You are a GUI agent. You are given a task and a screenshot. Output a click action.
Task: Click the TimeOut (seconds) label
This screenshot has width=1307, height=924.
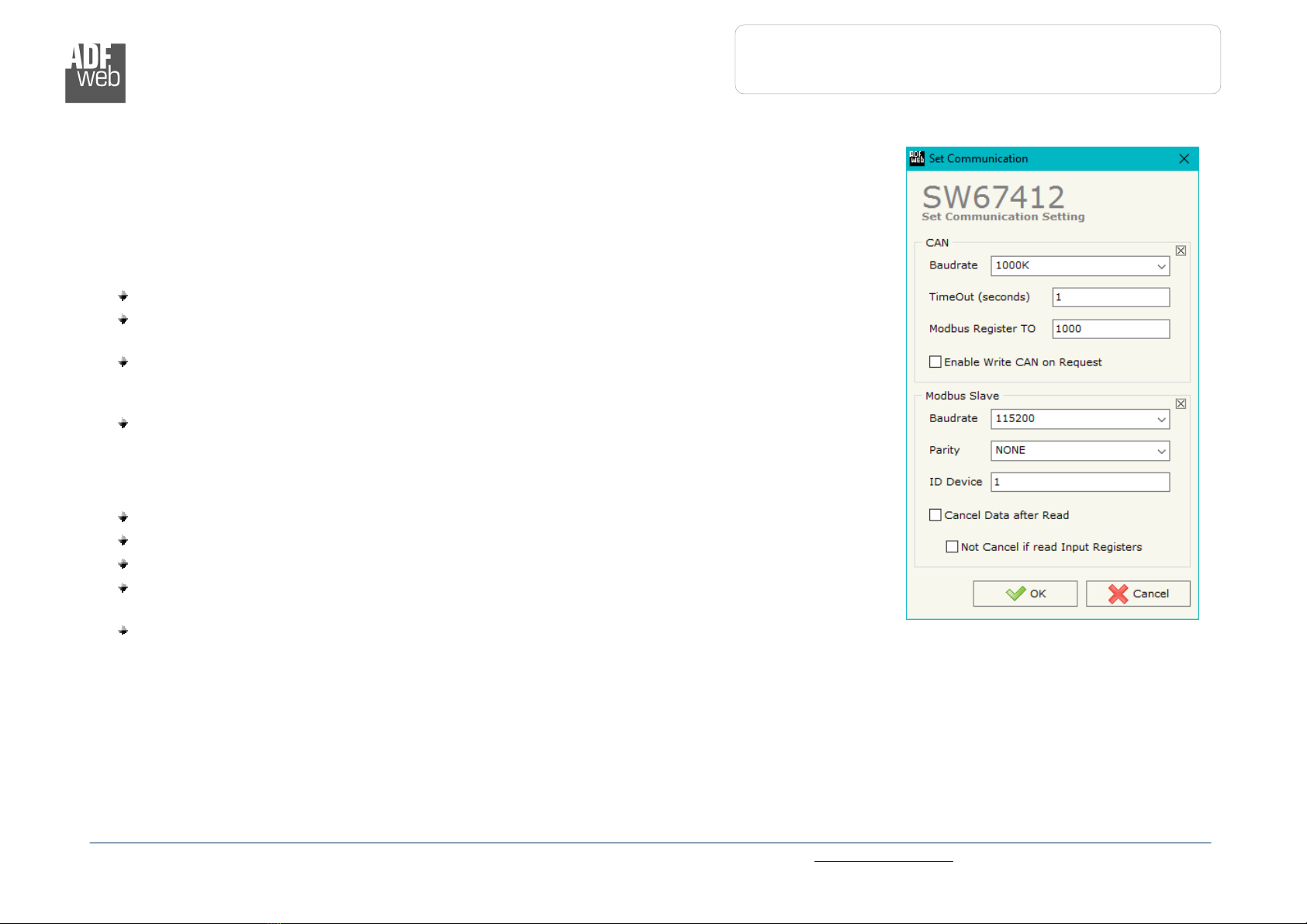(980, 297)
